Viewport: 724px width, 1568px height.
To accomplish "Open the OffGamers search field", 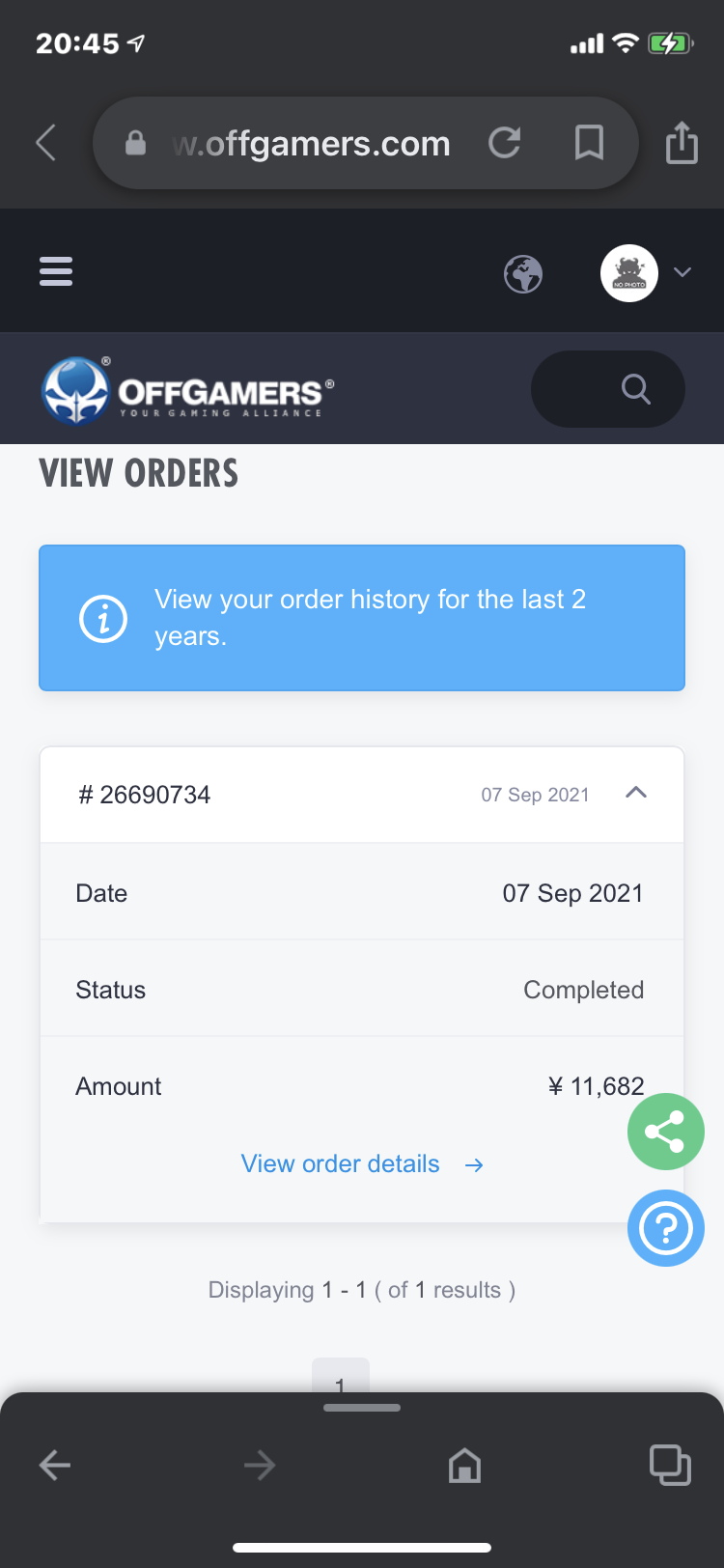I will (608, 389).
